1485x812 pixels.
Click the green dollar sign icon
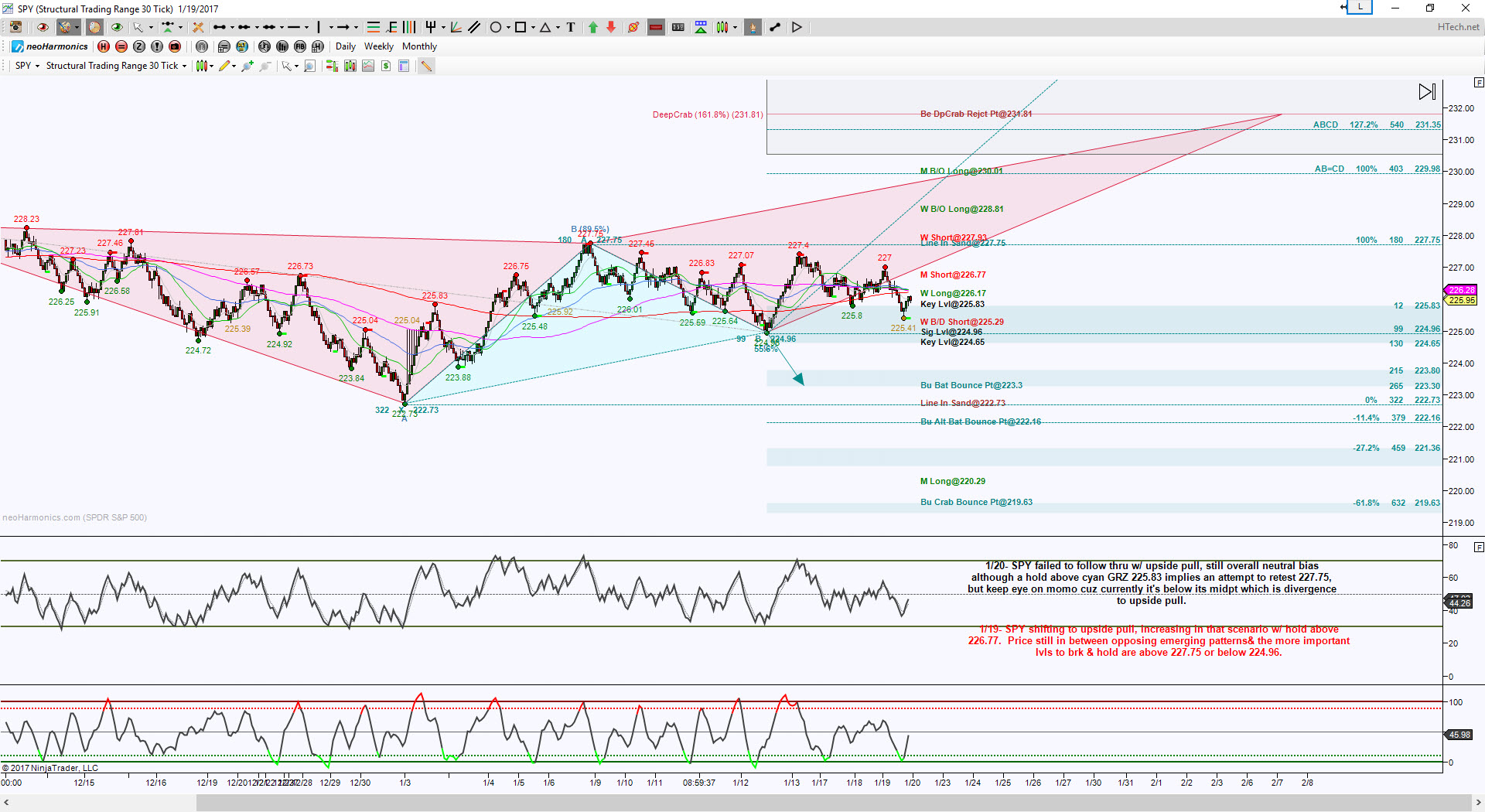point(386,66)
